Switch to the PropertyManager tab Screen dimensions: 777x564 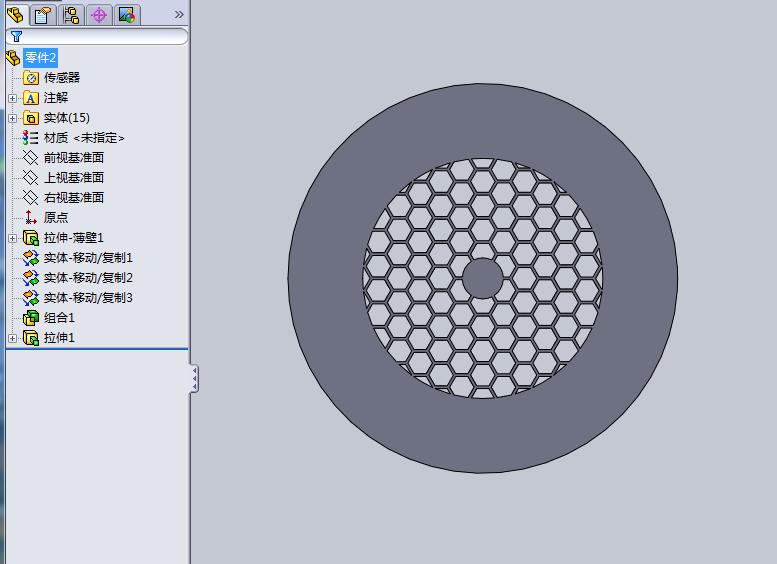(43, 15)
